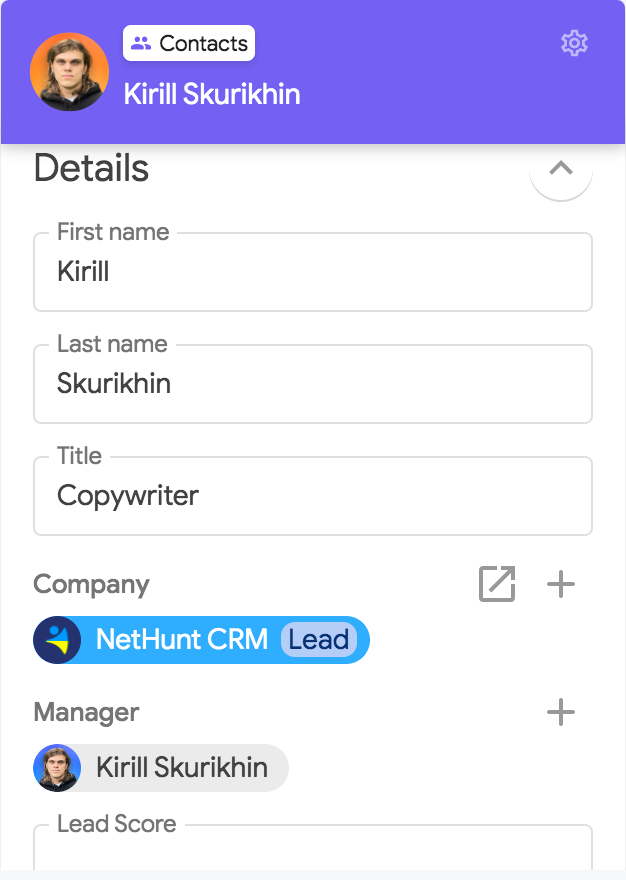Click the Manager field label
The width and height of the screenshot is (626, 880).
[86, 712]
